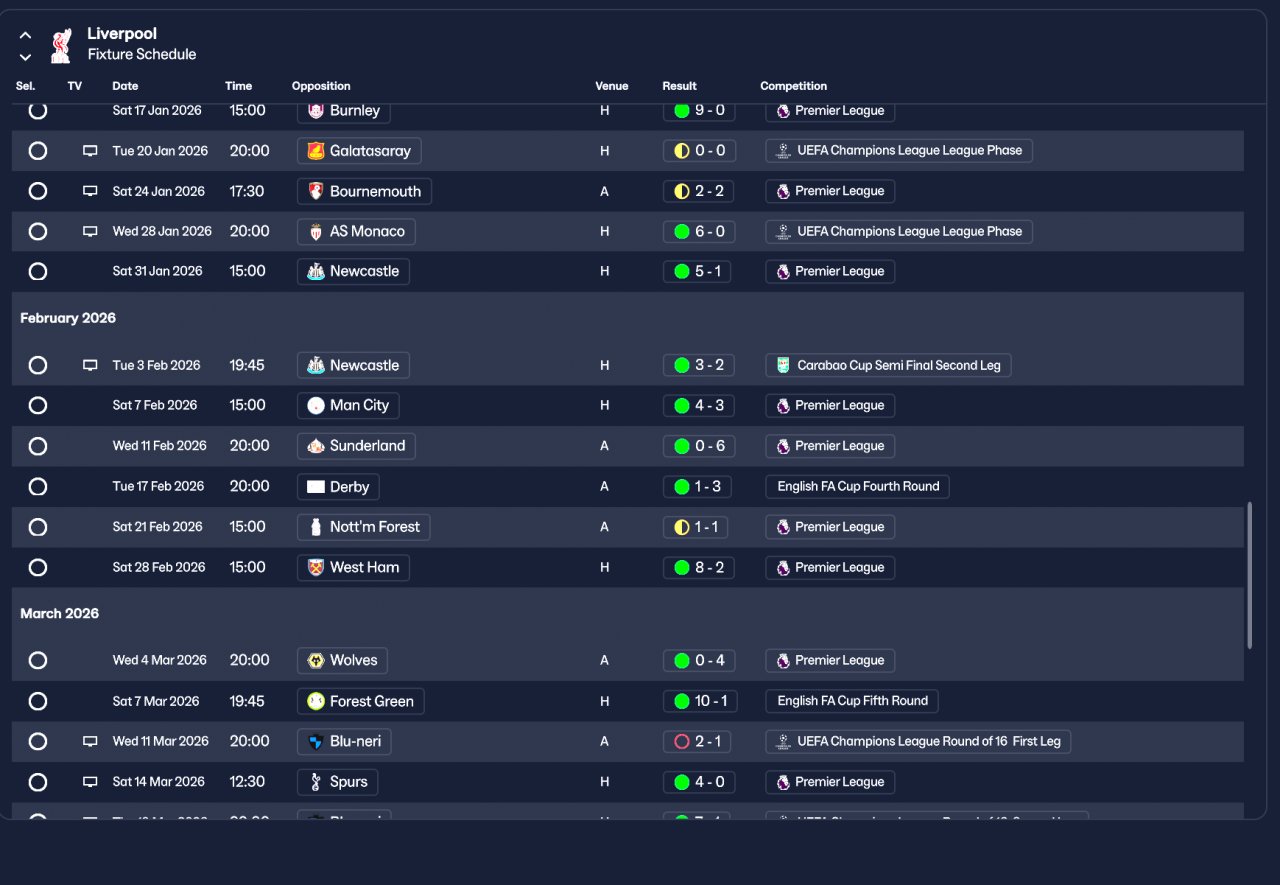Sort fixtures by the Competition column header
This screenshot has width=1280, height=885.
pos(794,86)
